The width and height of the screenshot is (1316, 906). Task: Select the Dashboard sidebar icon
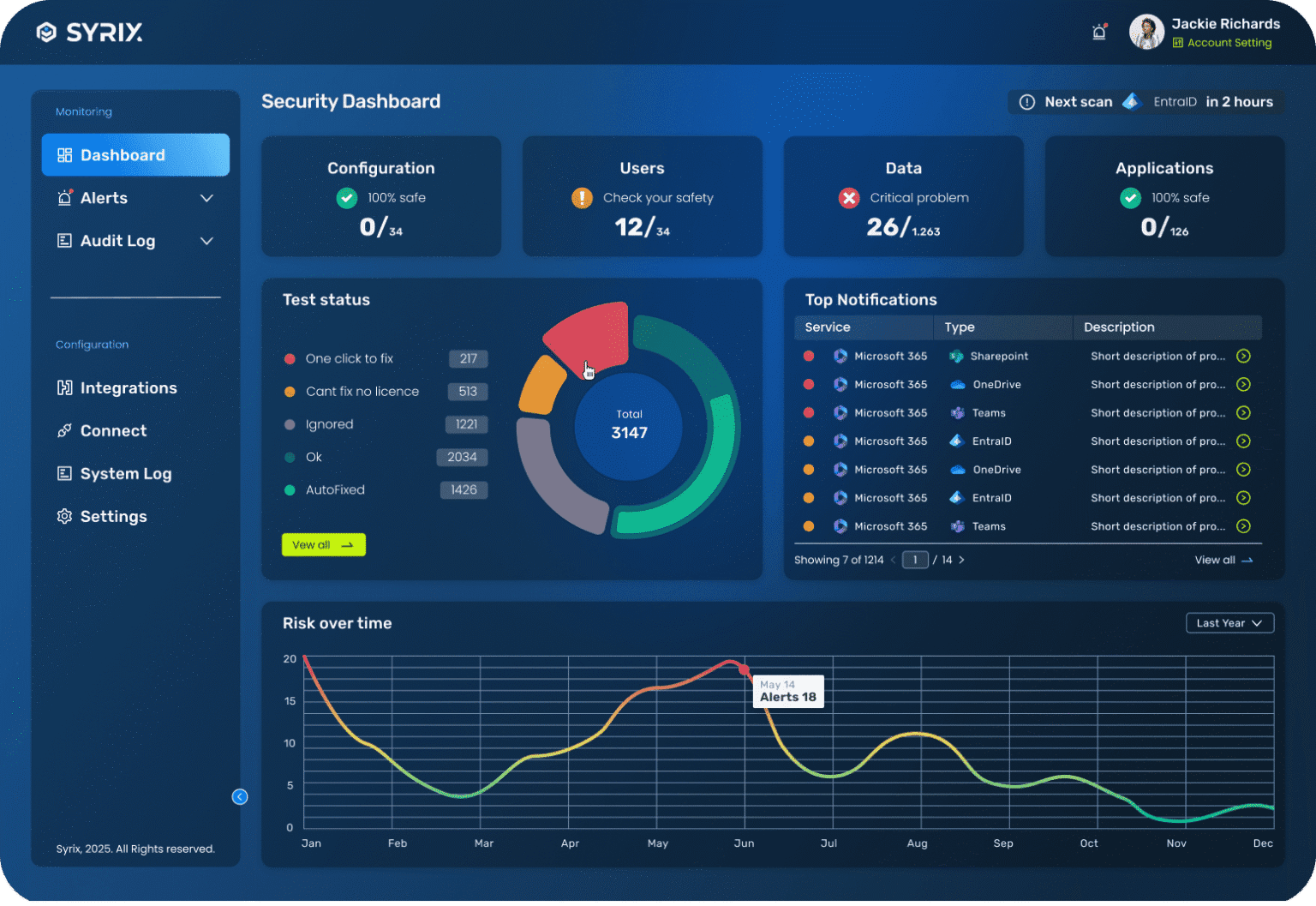[64, 155]
